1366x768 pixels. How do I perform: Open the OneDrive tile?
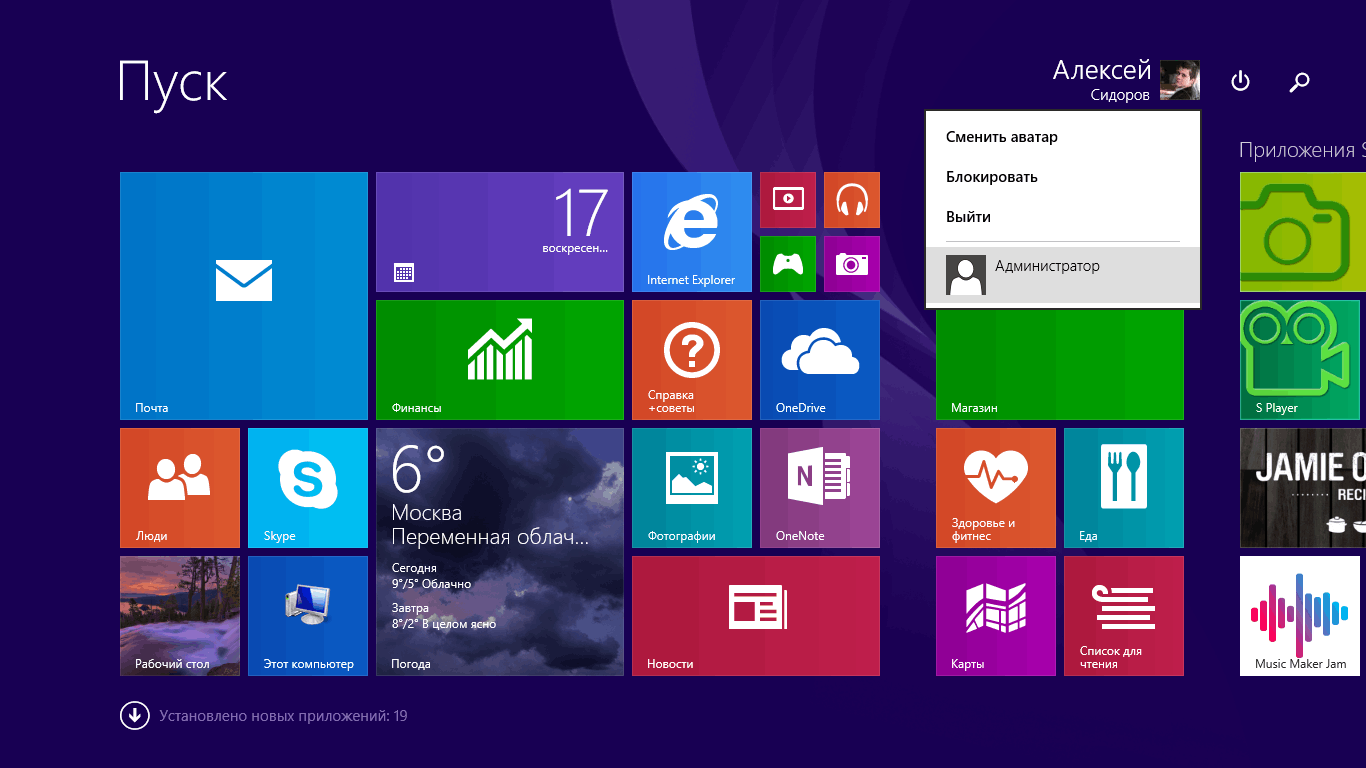820,360
